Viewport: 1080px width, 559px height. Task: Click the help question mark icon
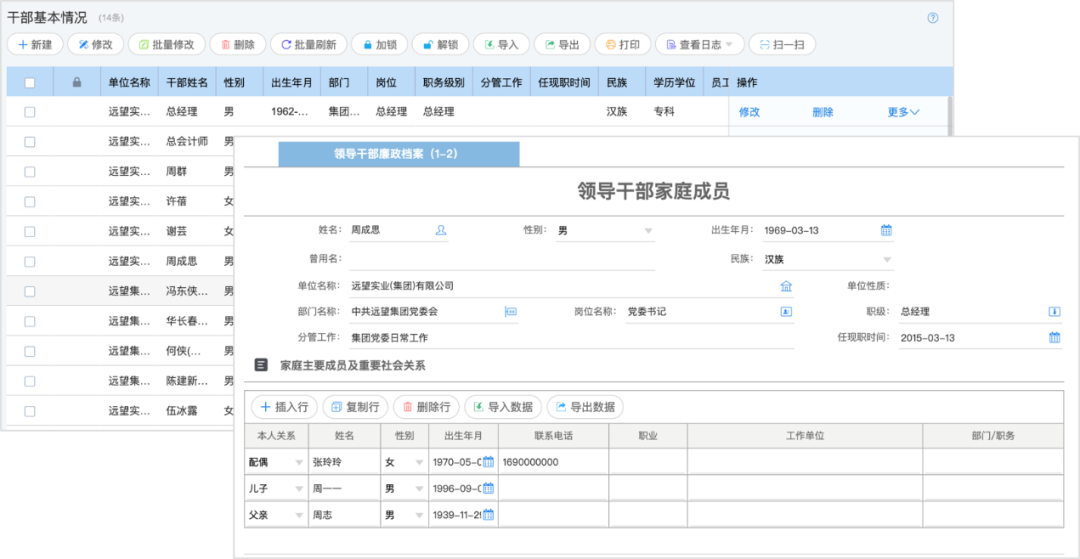point(933,18)
